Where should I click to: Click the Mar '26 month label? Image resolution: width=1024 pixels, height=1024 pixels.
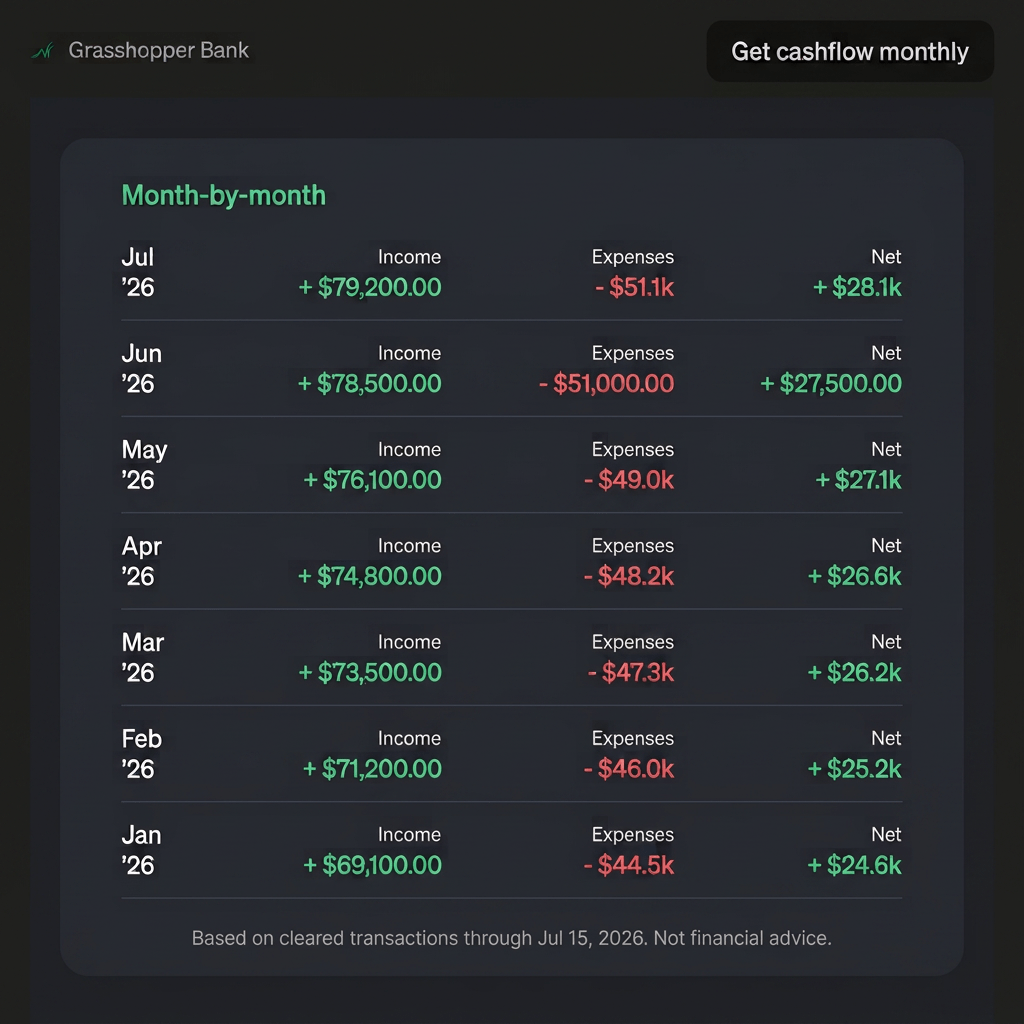[142, 657]
